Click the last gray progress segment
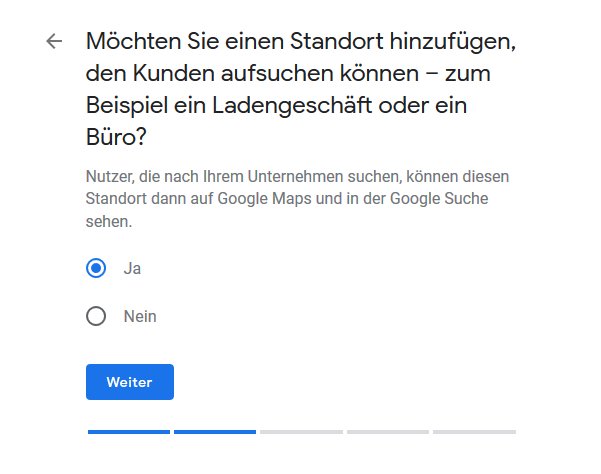The image size is (601, 474). click(x=474, y=432)
